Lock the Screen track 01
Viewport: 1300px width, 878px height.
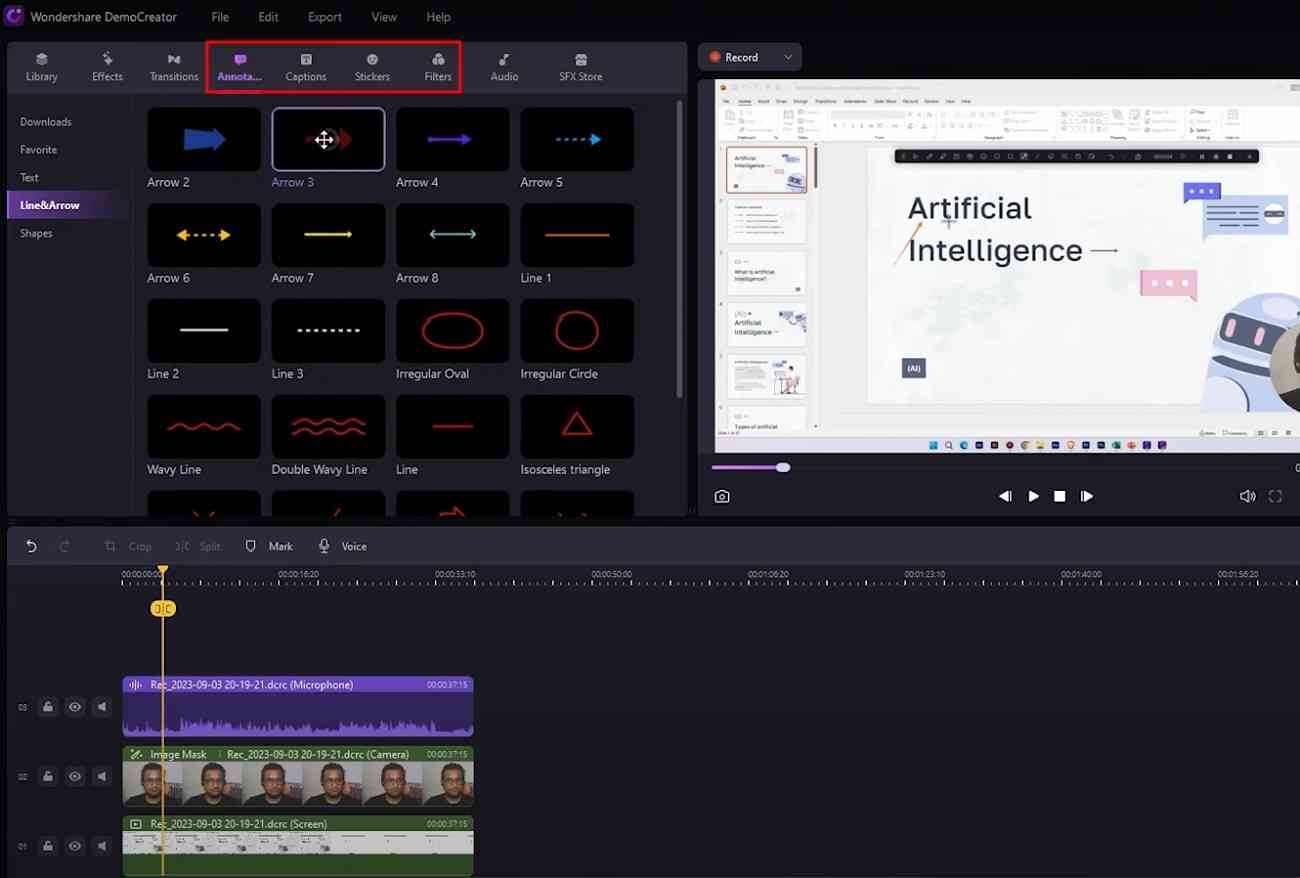[x=47, y=846]
